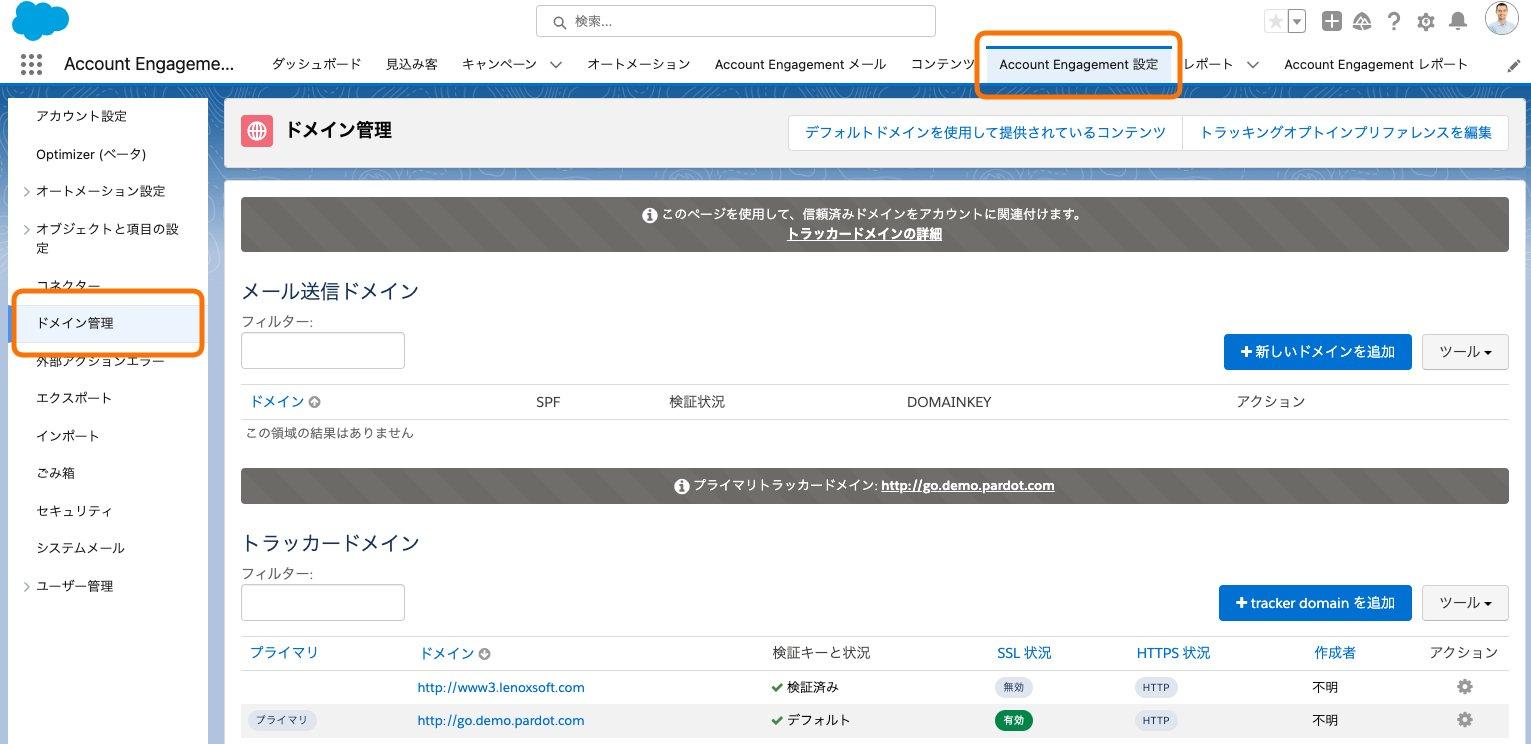Open the Account Engagement レポート tab
1531x744 pixels.
point(1376,64)
